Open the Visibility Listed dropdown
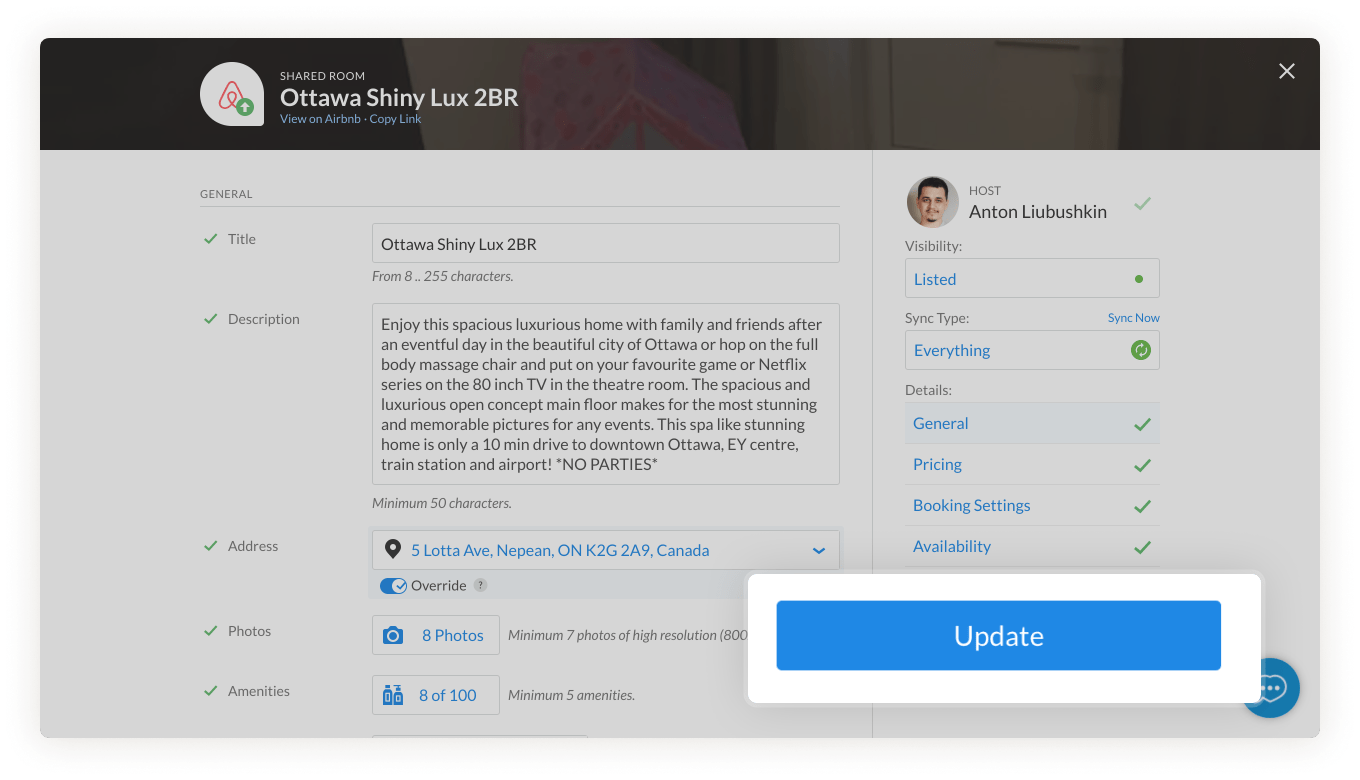The image size is (1360, 780). [x=1032, y=278]
